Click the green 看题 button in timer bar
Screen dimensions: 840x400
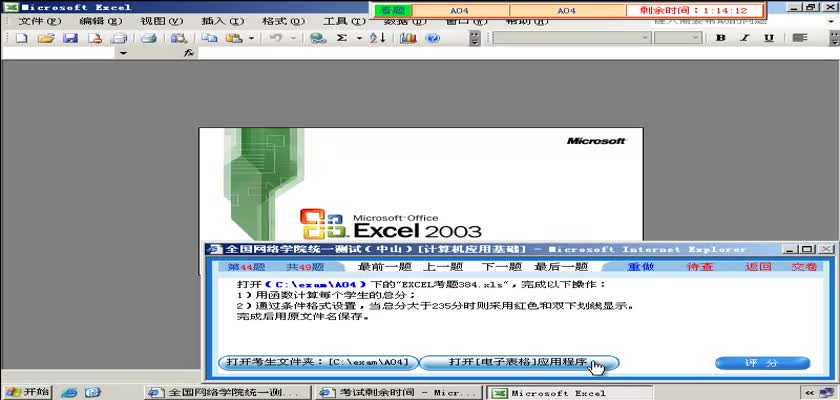tap(393, 10)
